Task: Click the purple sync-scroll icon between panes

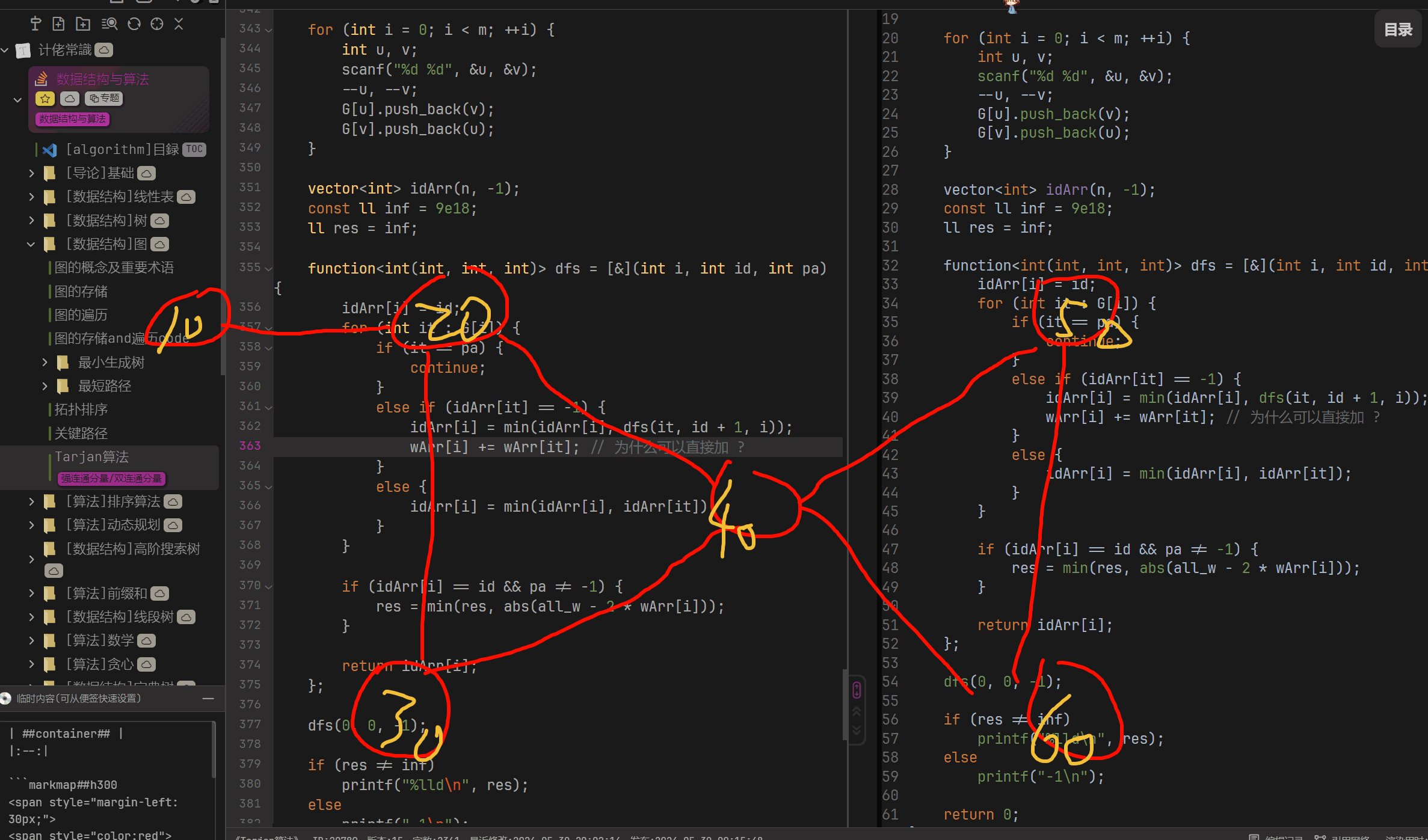Action: (857, 690)
